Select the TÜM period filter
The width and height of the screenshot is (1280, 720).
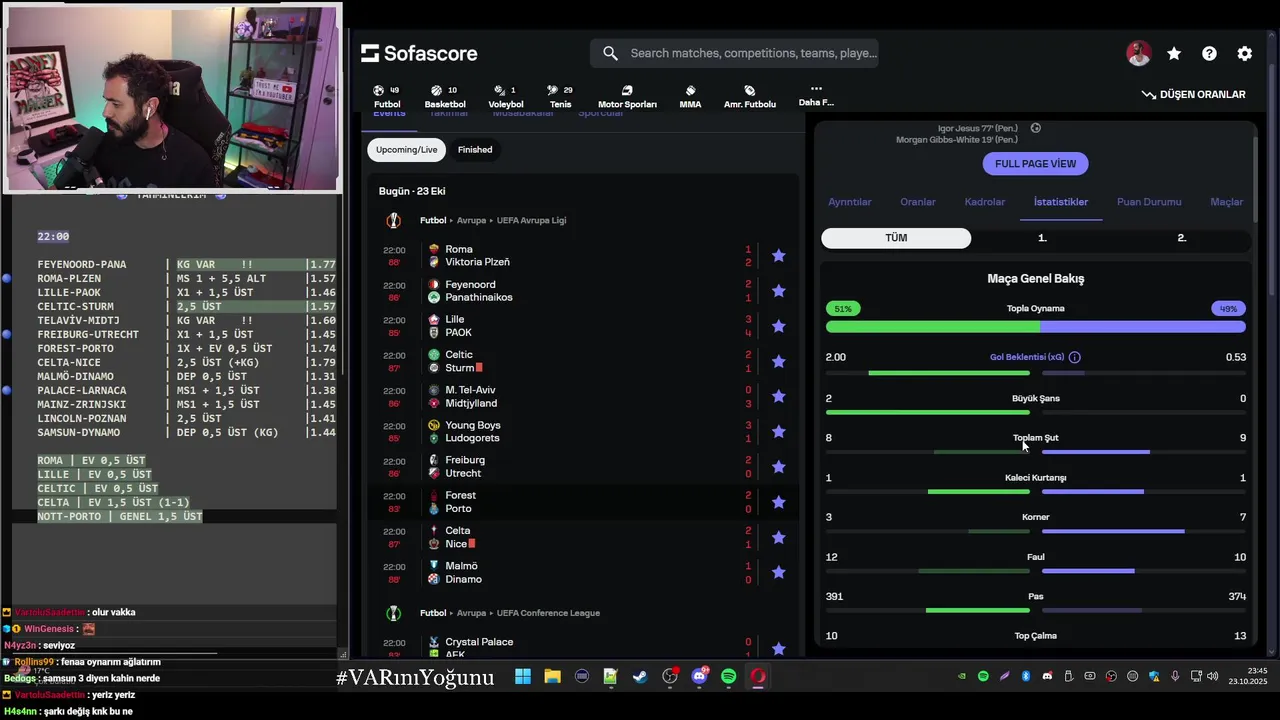(896, 238)
